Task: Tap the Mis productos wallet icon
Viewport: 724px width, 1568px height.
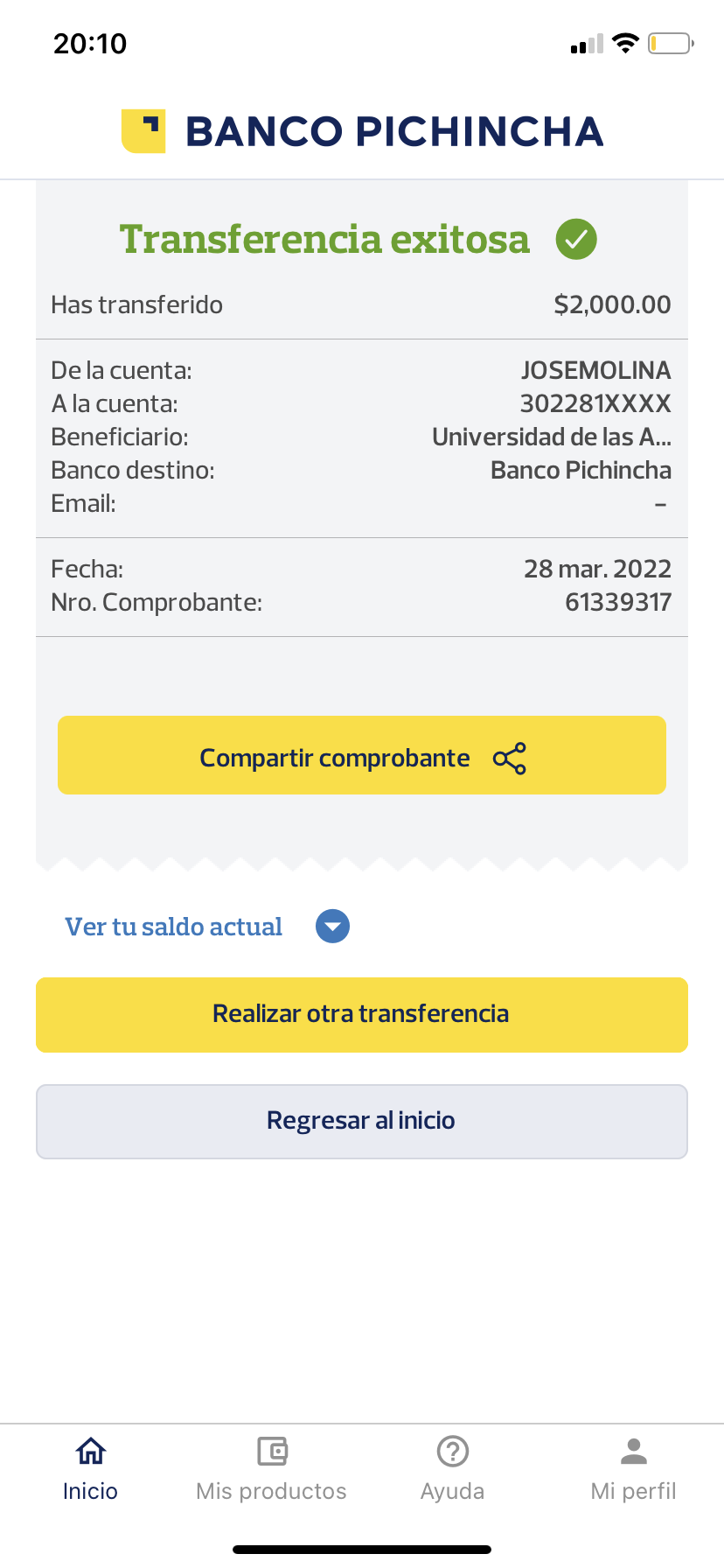Action: [272, 1452]
